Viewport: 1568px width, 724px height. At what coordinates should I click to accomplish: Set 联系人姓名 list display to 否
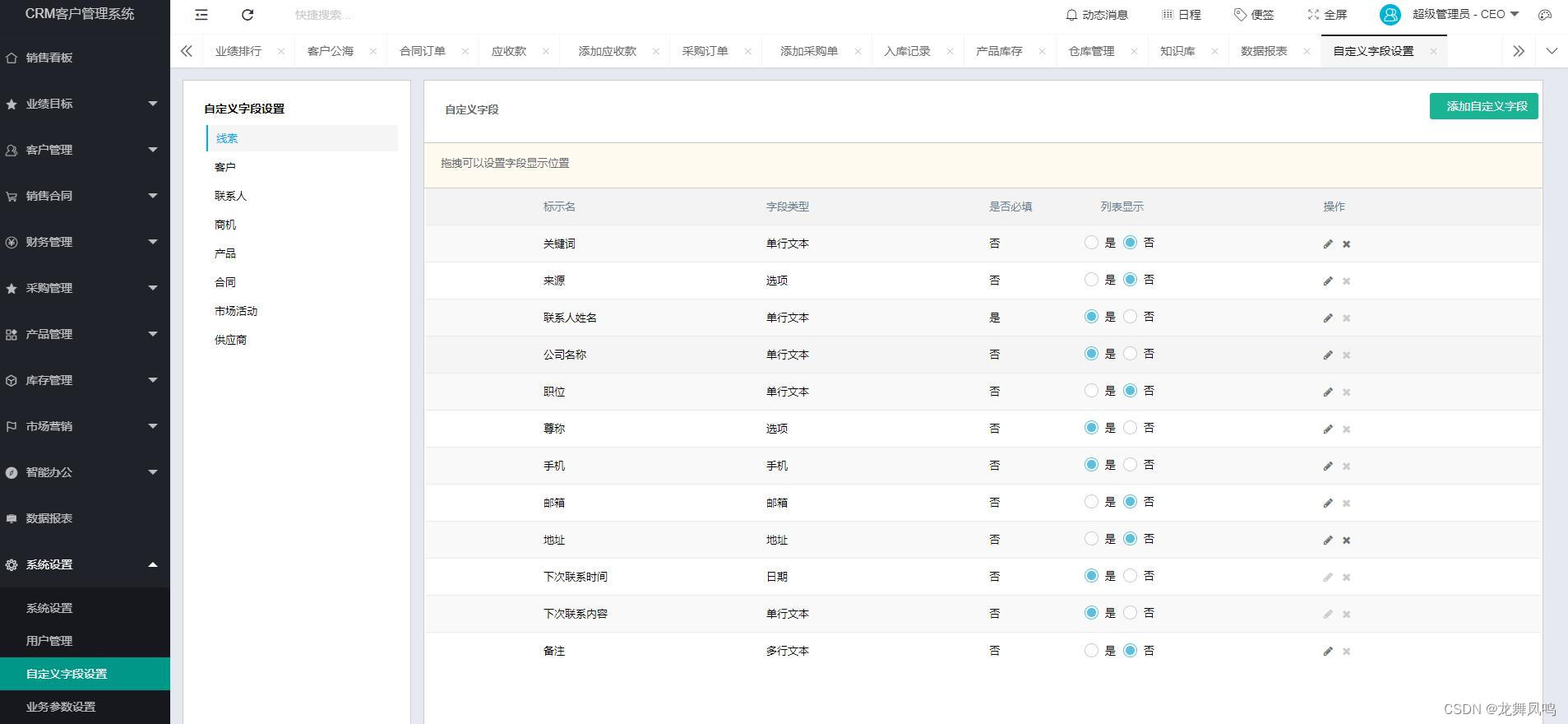(x=1131, y=317)
